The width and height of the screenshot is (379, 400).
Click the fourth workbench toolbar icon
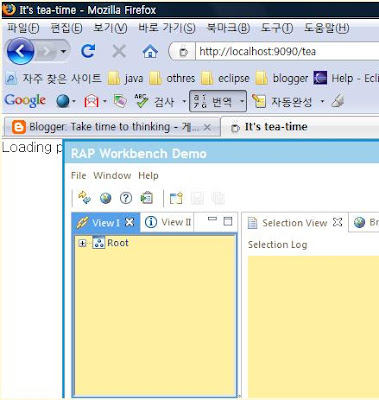point(146,198)
